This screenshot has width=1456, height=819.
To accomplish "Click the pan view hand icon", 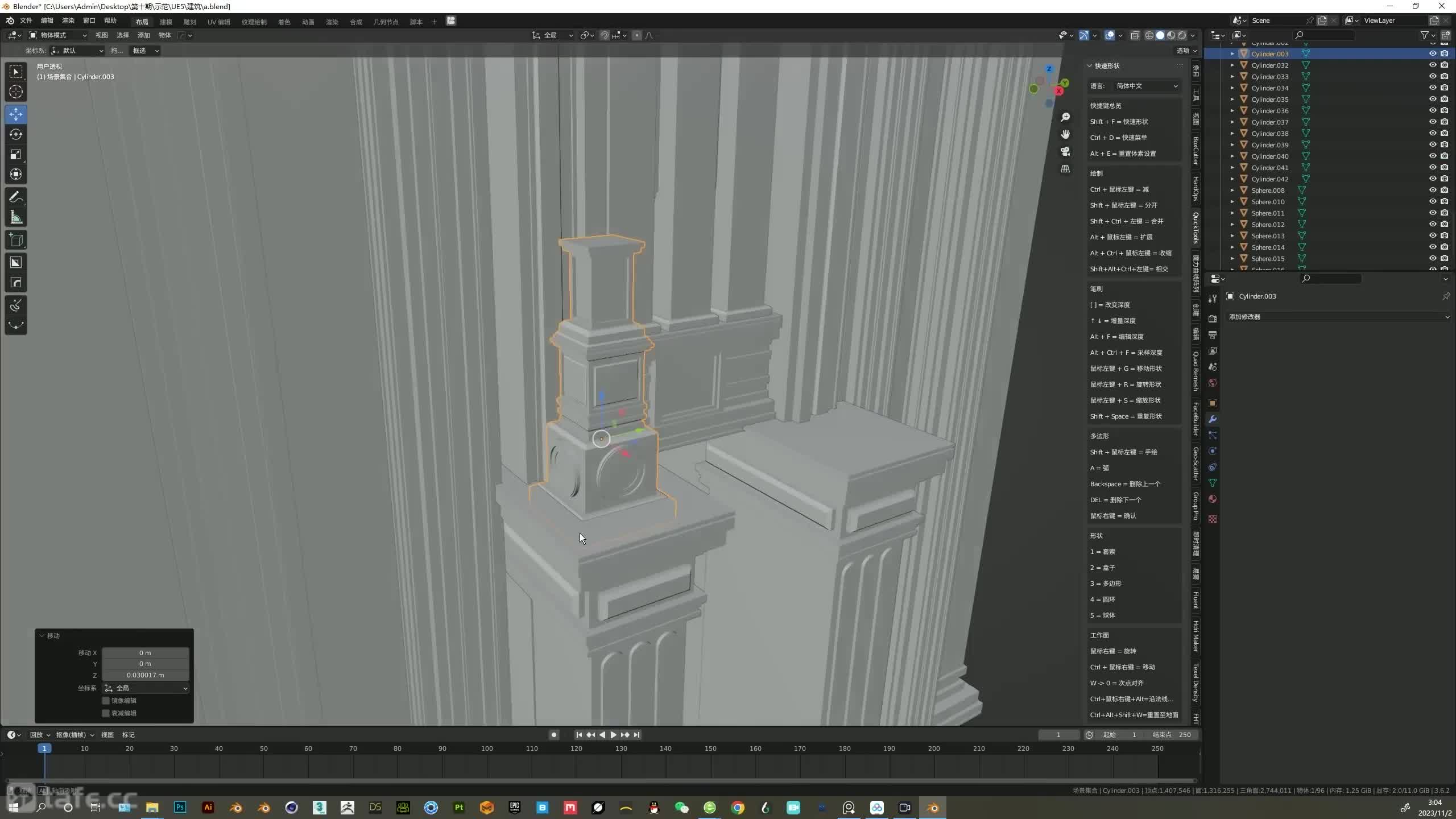I will (x=1065, y=134).
